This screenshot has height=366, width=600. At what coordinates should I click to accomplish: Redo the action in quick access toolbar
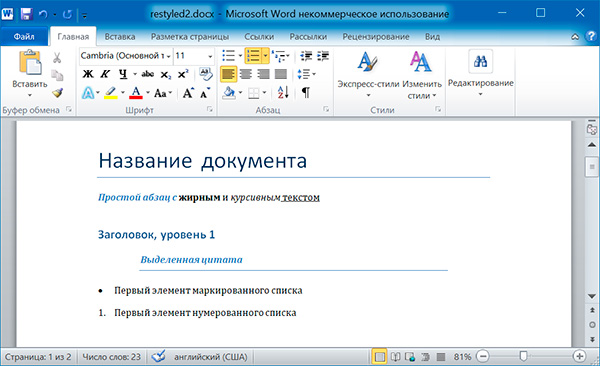[x=67, y=15]
